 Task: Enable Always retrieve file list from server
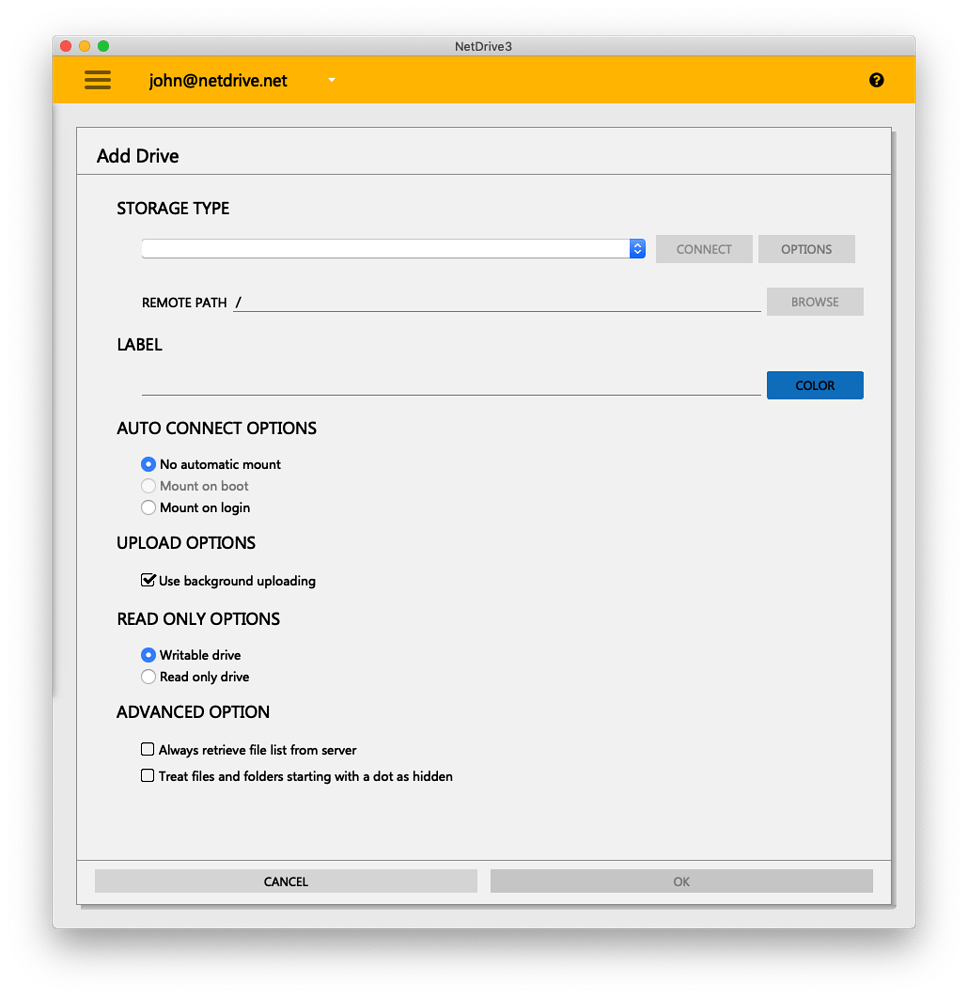pos(148,749)
